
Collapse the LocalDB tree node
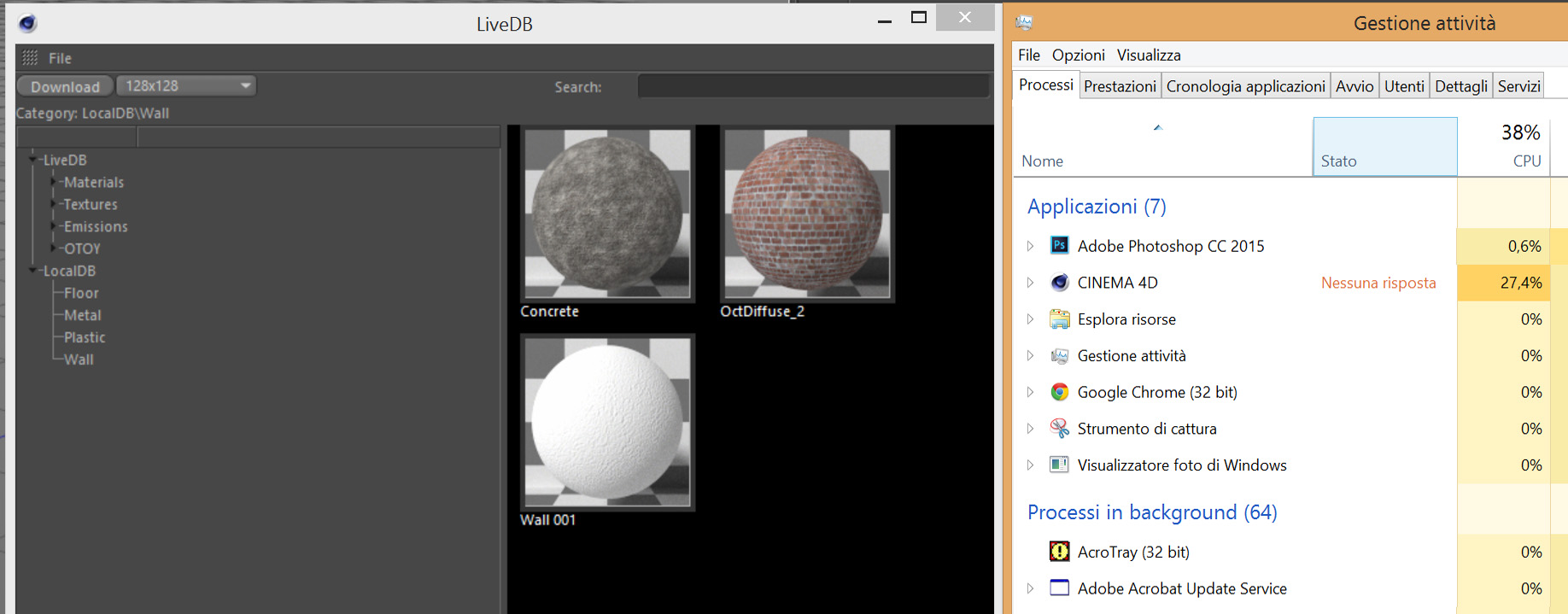tap(32, 270)
